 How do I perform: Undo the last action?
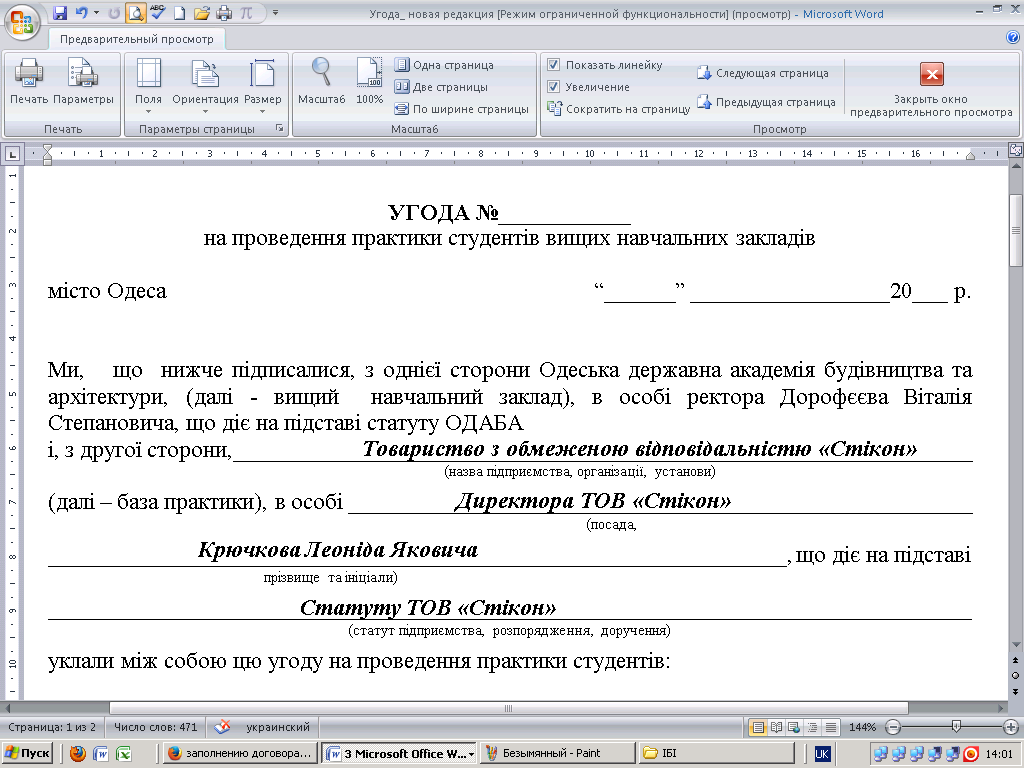[x=82, y=13]
